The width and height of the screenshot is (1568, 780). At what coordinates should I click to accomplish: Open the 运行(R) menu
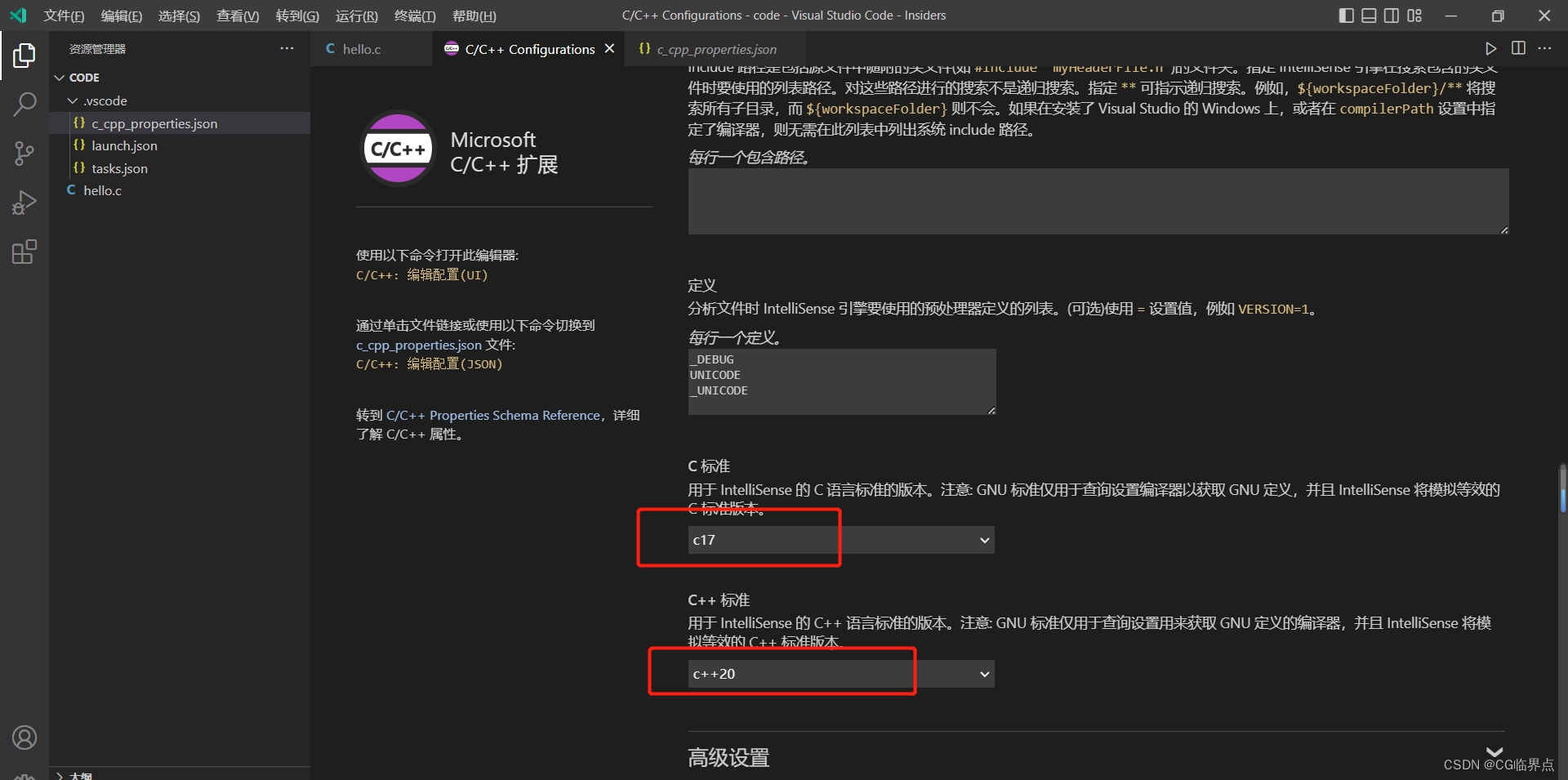pos(357,16)
